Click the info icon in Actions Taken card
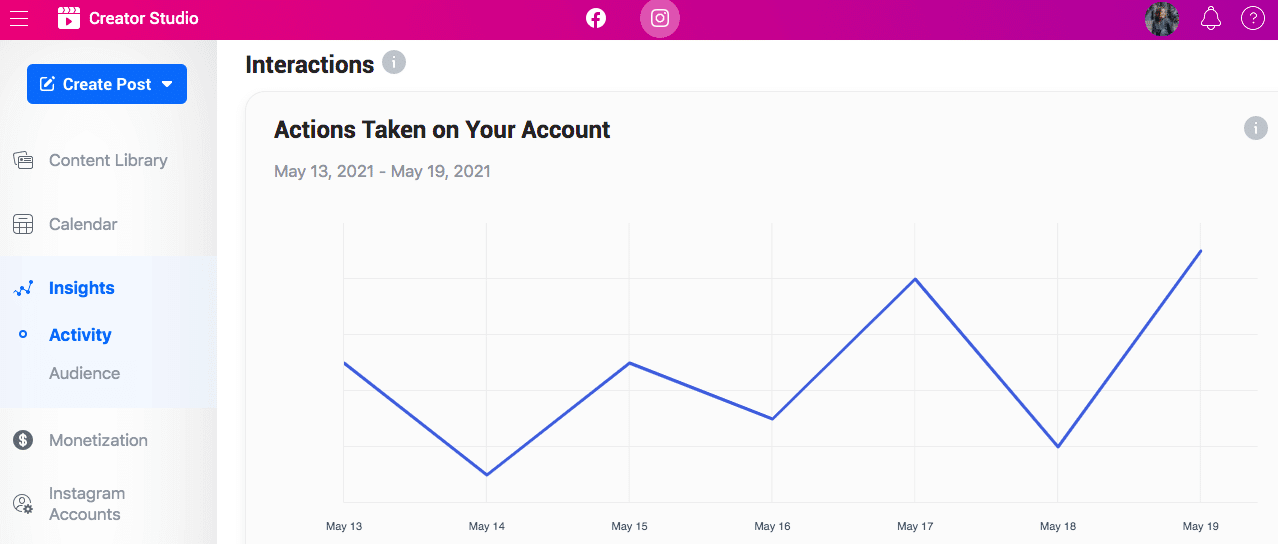 (x=1255, y=128)
